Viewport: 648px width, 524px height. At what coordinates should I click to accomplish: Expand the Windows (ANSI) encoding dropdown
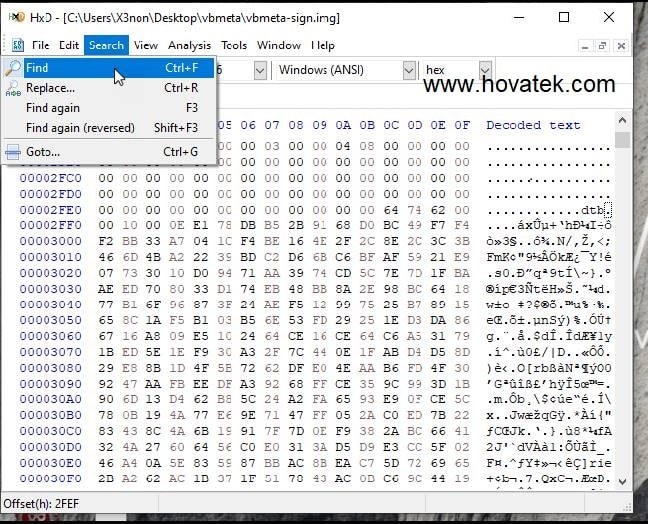(x=409, y=70)
